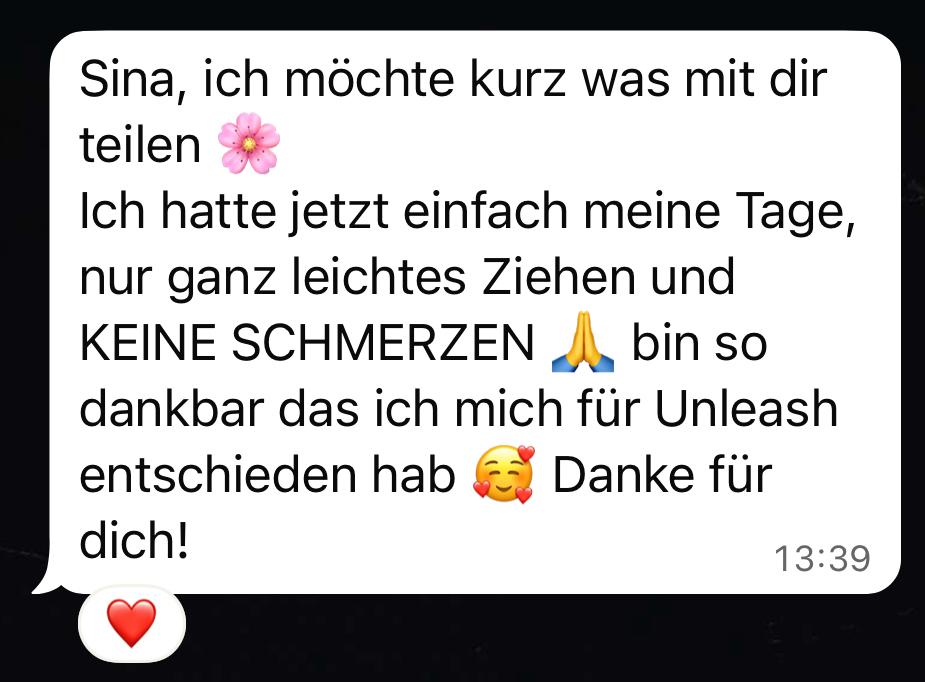
Task: Click the pink cherry blossom emoji
Action: (248, 143)
